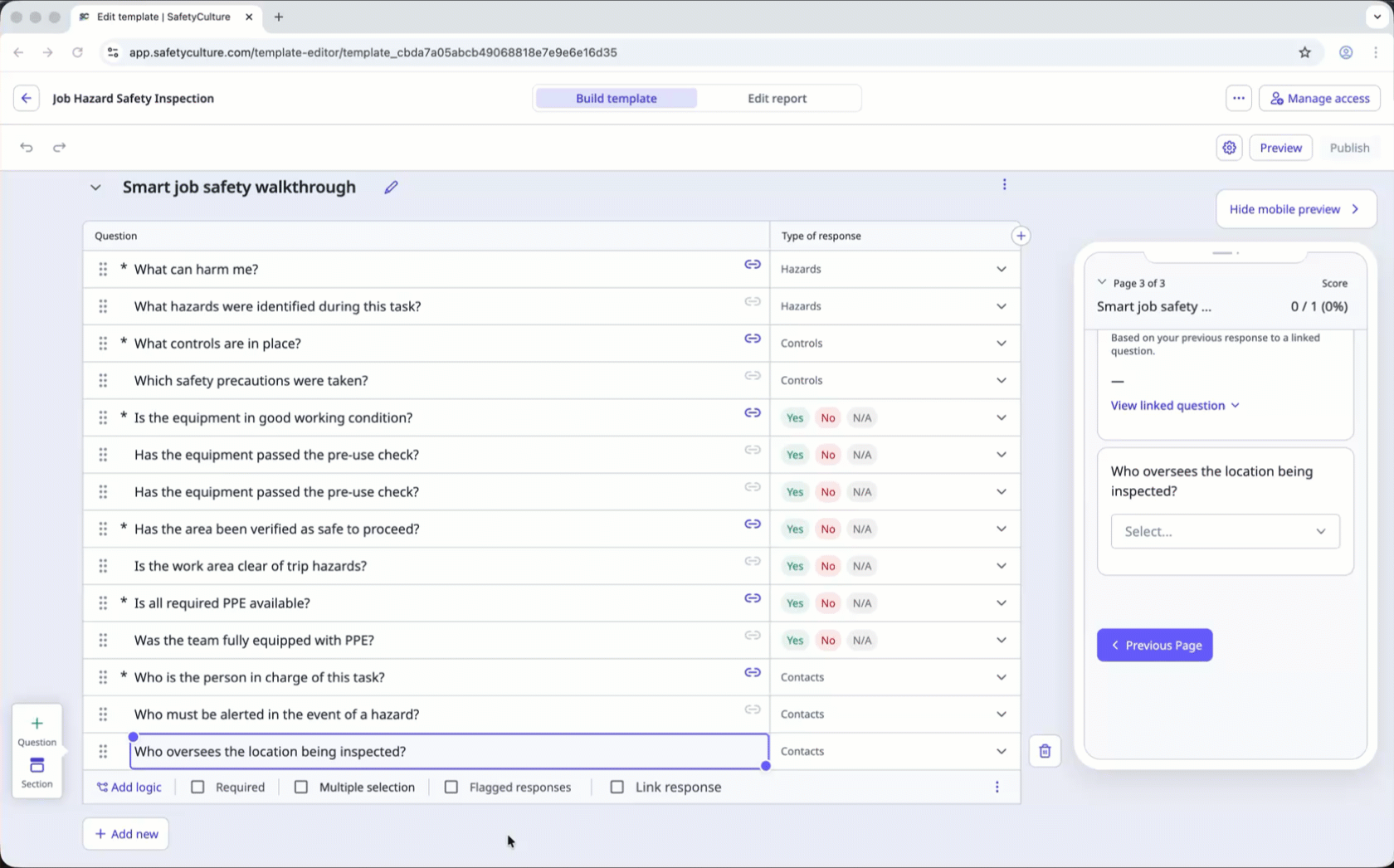Click the Manage access button
The width and height of the screenshot is (1394, 868).
[x=1319, y=98]
